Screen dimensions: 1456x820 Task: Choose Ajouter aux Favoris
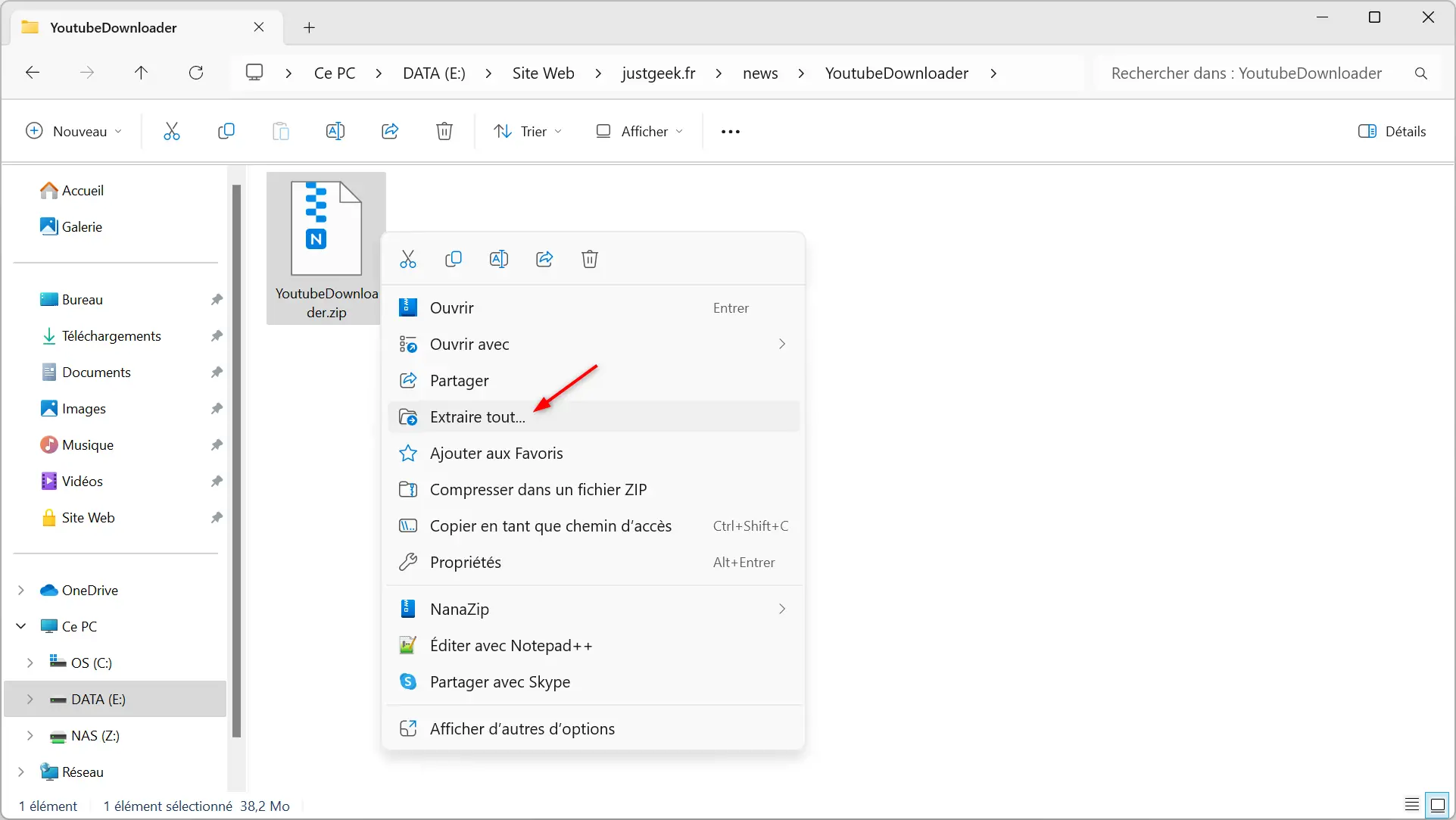[x=594, y=454]
